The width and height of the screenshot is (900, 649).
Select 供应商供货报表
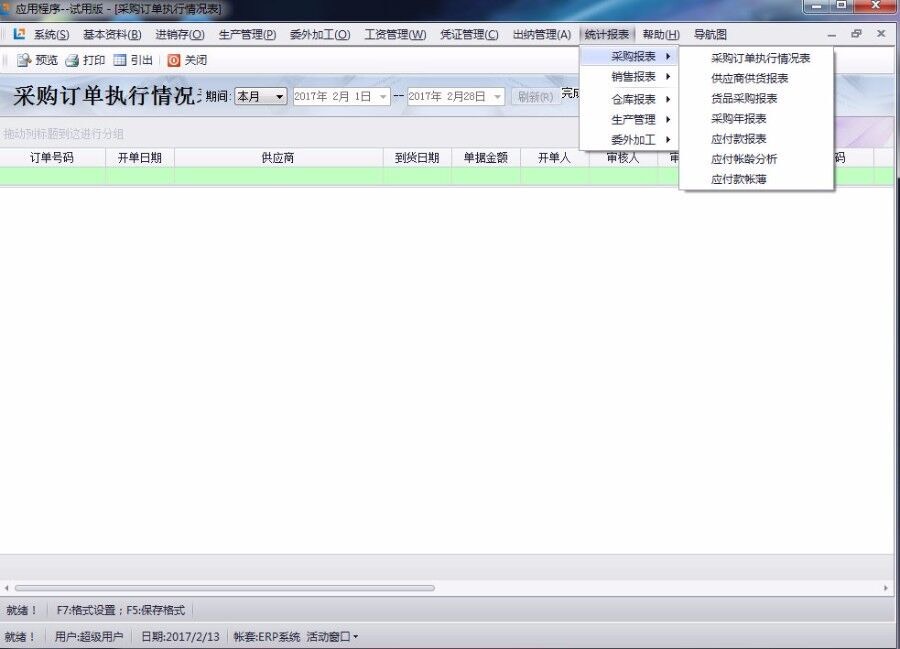tap(750, 78)
